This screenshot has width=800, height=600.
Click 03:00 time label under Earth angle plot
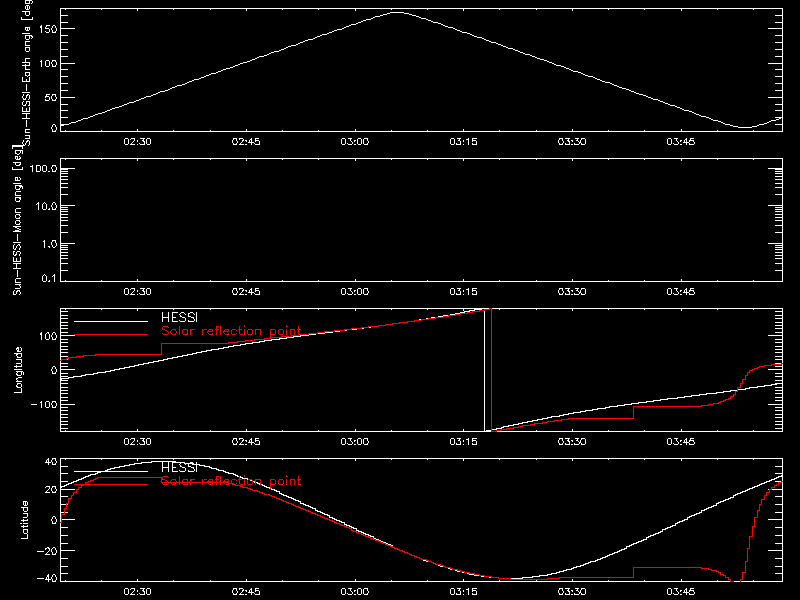pos(355,142)
